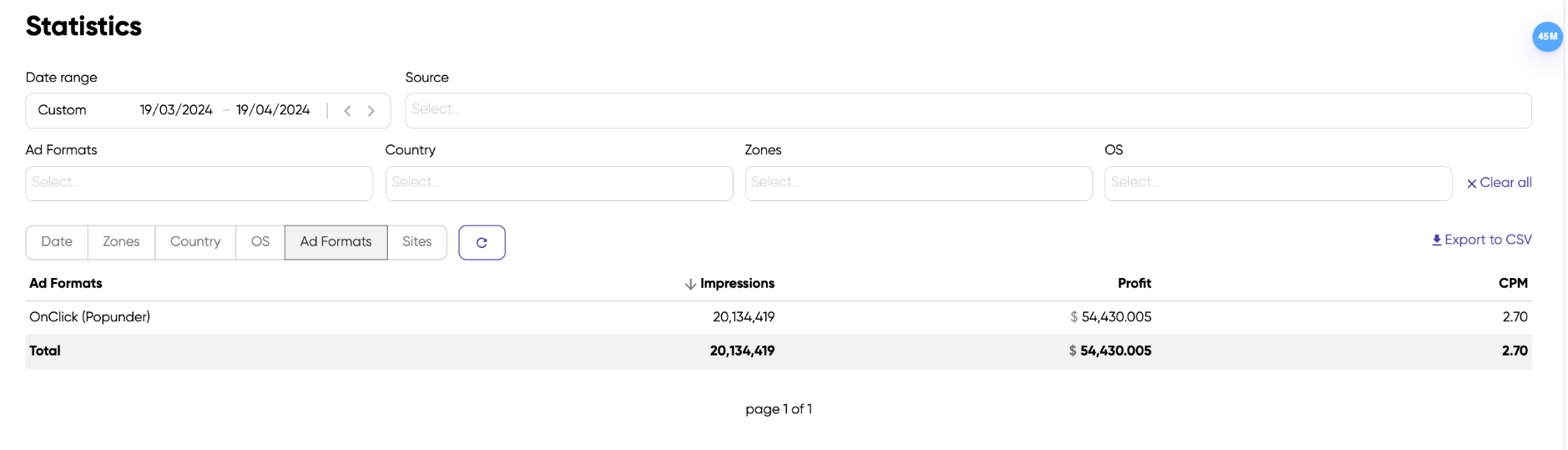Click the Clear all filters link
The width and height of the screenshot is (1568, 450).
click(x=1499, y=183)
